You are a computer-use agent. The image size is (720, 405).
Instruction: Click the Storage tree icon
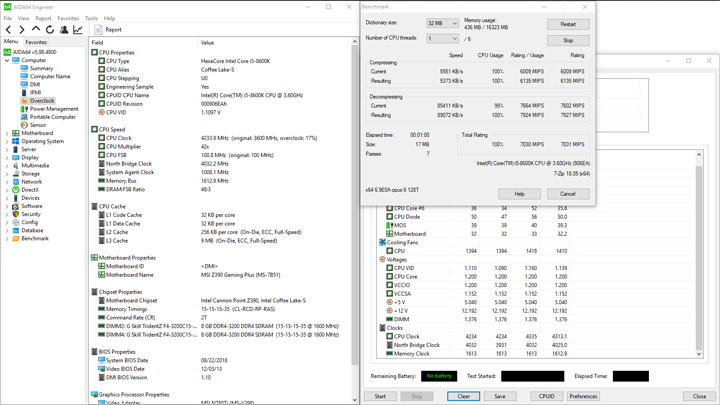coord(16,174)
